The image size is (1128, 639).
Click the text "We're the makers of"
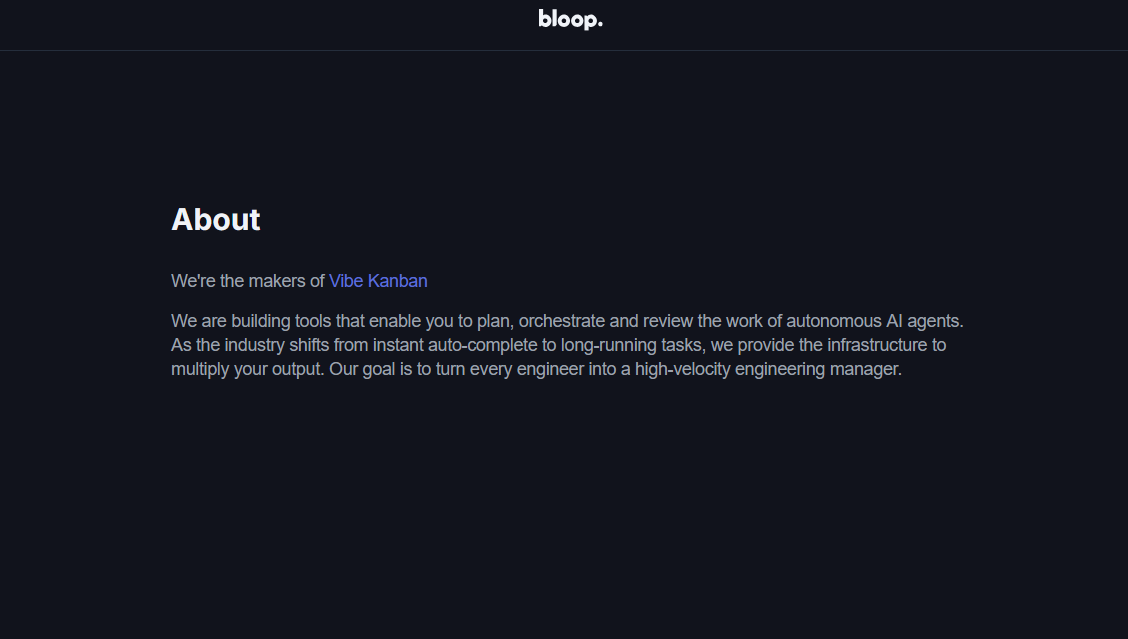[x=247, y=281]
